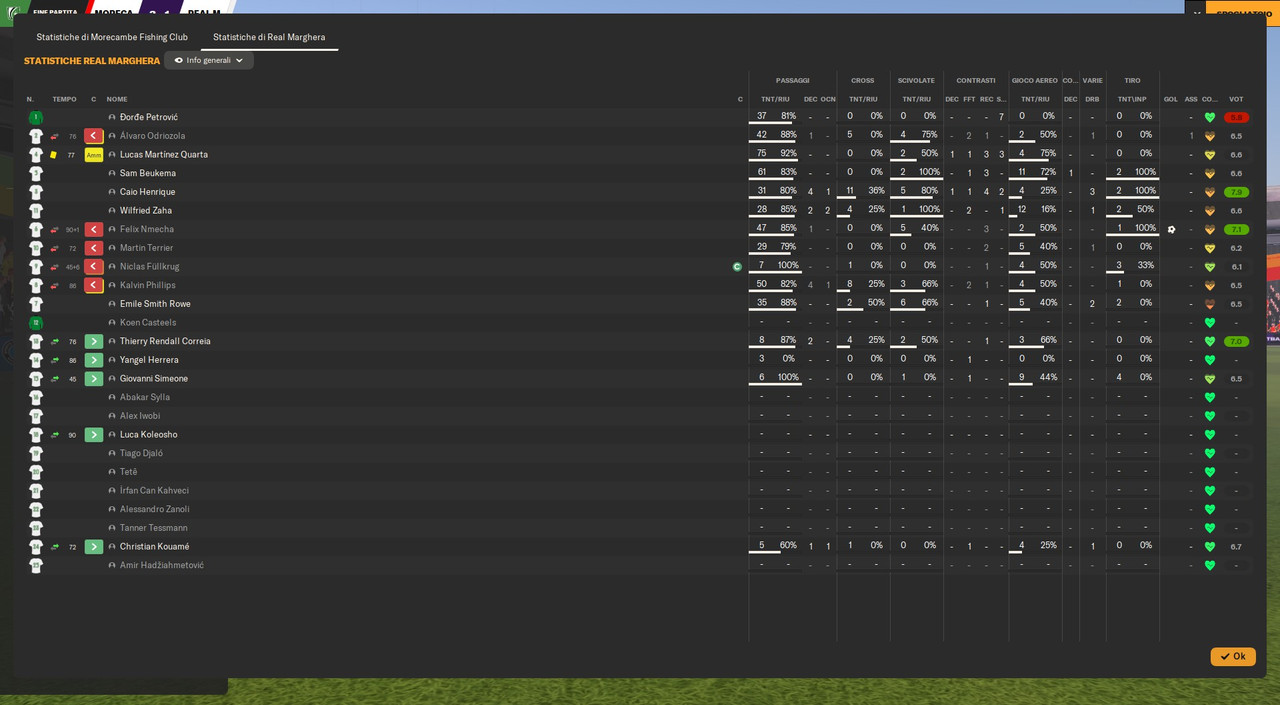
Task: Click Caio Henrique condition heart icon
Action: pos(1210,192)
